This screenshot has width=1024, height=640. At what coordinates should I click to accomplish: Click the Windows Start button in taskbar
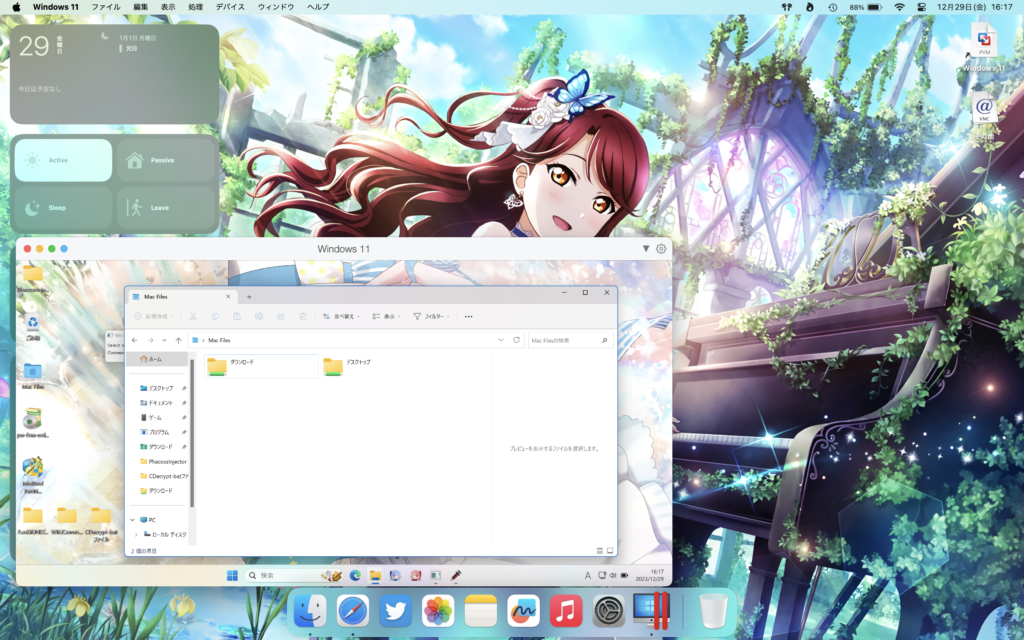coord(233,576)
